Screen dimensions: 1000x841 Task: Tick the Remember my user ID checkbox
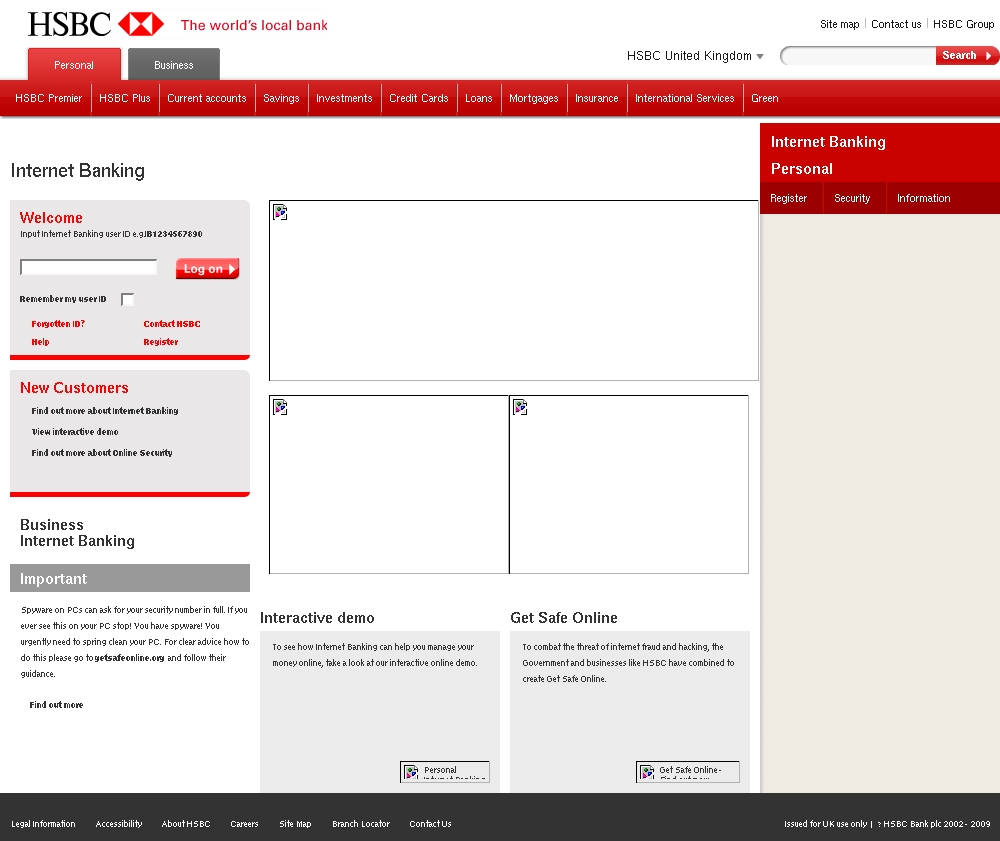click(x=128, y=299)
